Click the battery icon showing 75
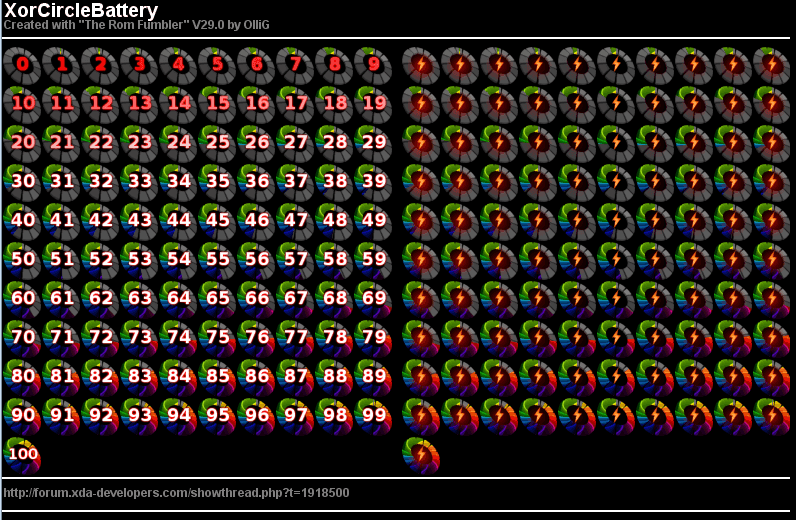The height and width of the screenshot is (520, 796). click(217, 339)
